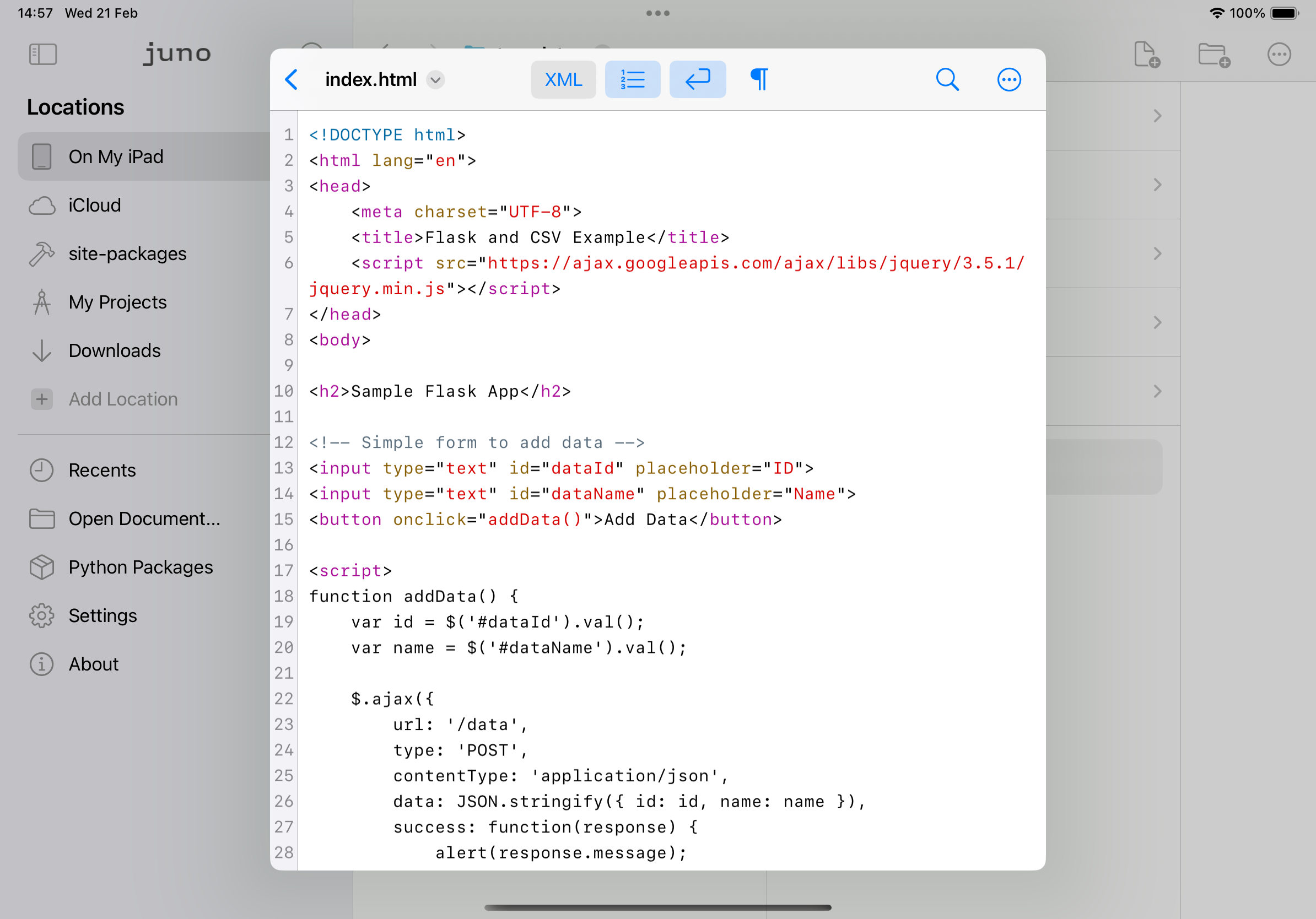Image resolution: width=1316 pixels, height=919 pixels.
Task: Open the Settings sidebar item
Action: 103,615
